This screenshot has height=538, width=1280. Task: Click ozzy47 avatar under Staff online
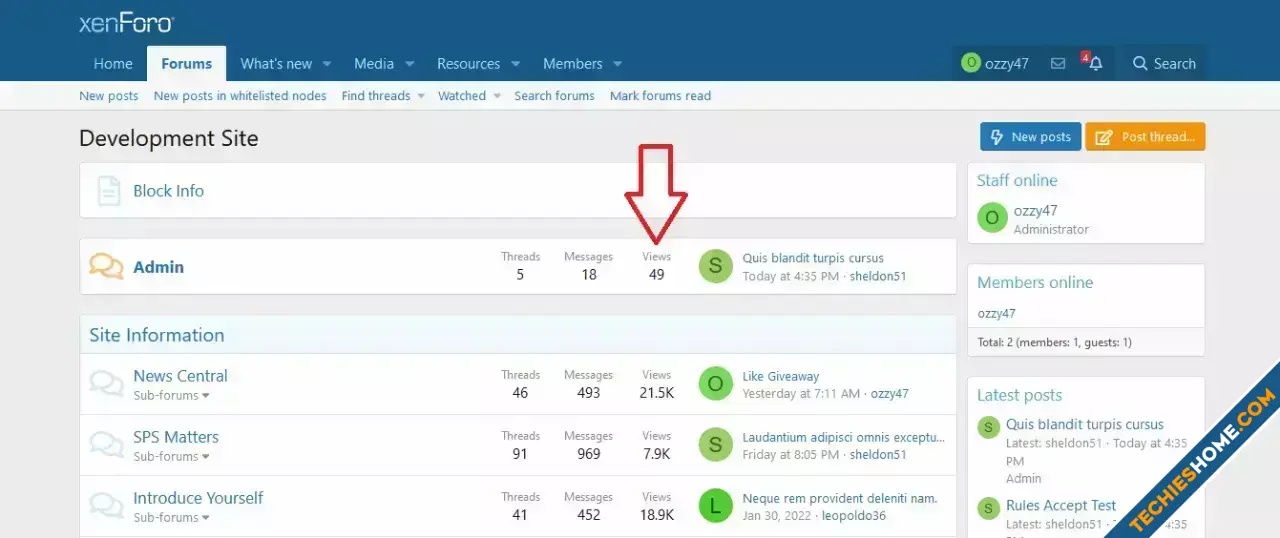[x=992, y=218]
